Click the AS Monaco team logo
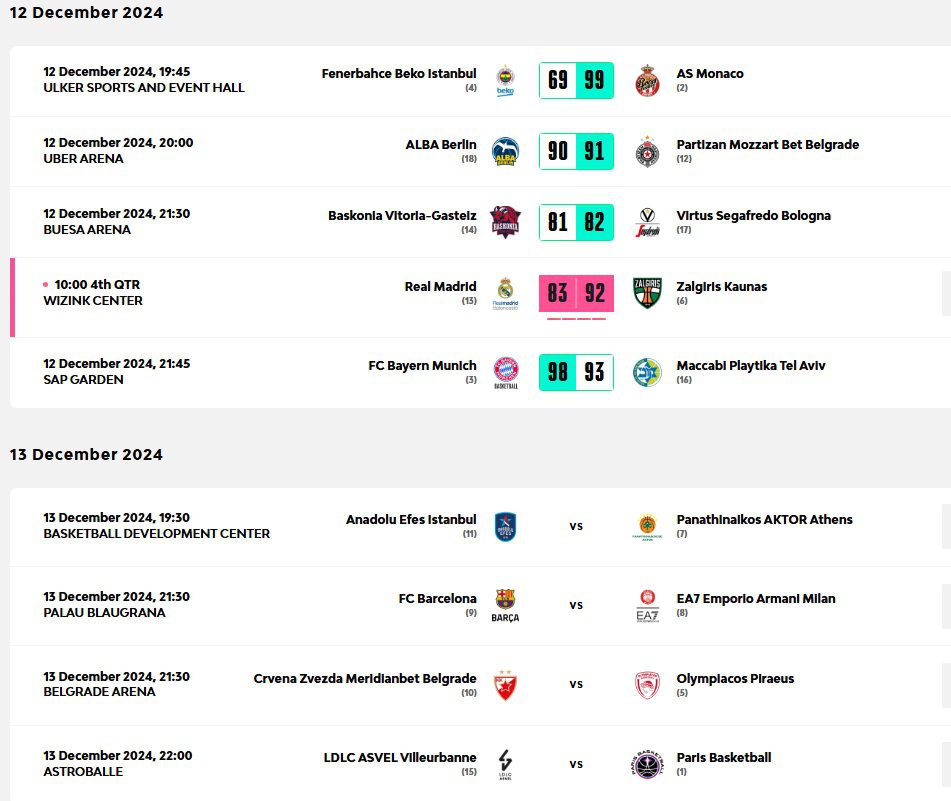This screenshot has height=801, width=951. 647,80
